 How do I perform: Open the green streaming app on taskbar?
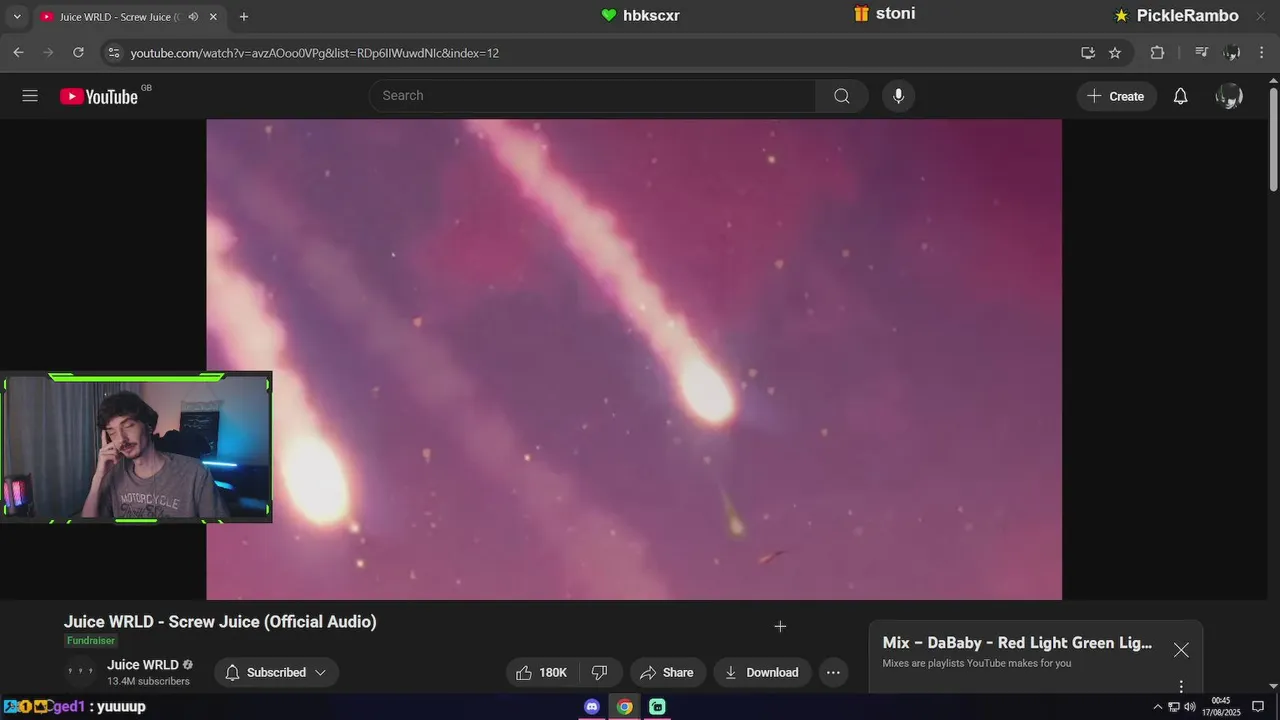click(x=657, y=707)
